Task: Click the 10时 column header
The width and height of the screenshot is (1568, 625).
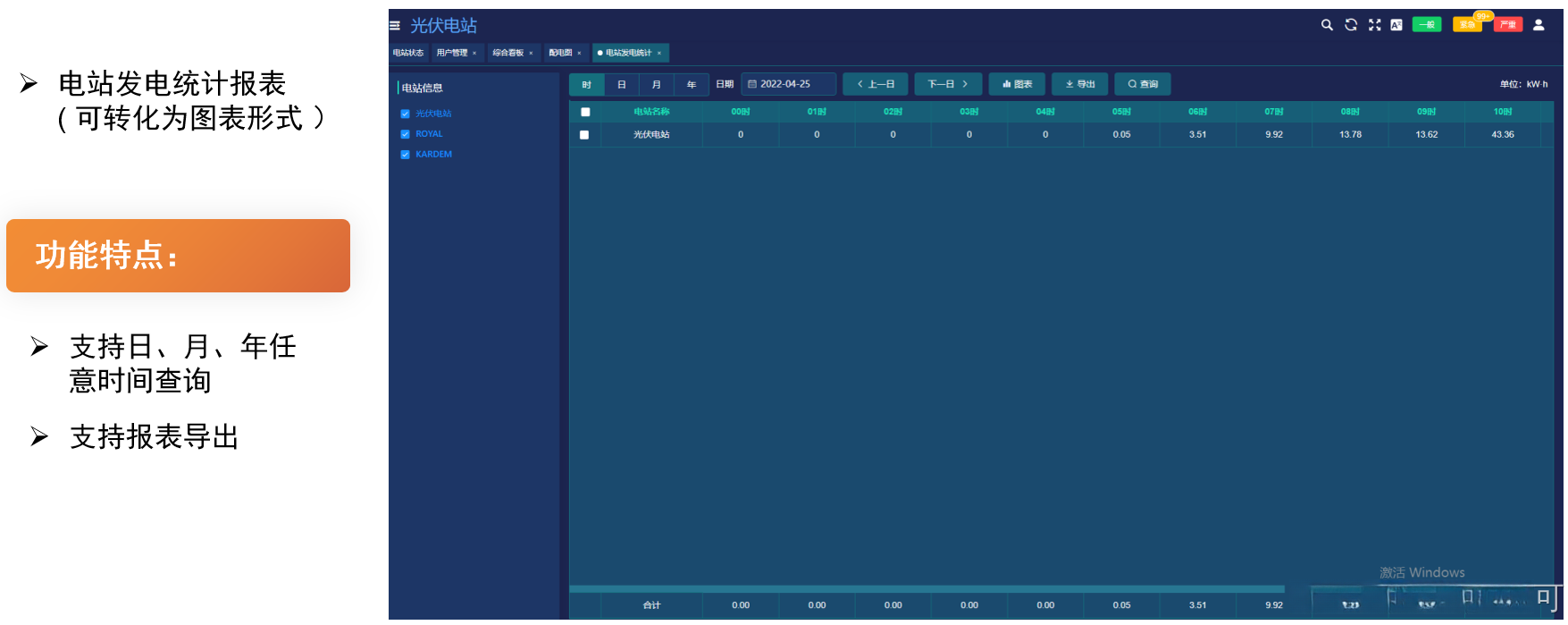Action: point(1503,112)
